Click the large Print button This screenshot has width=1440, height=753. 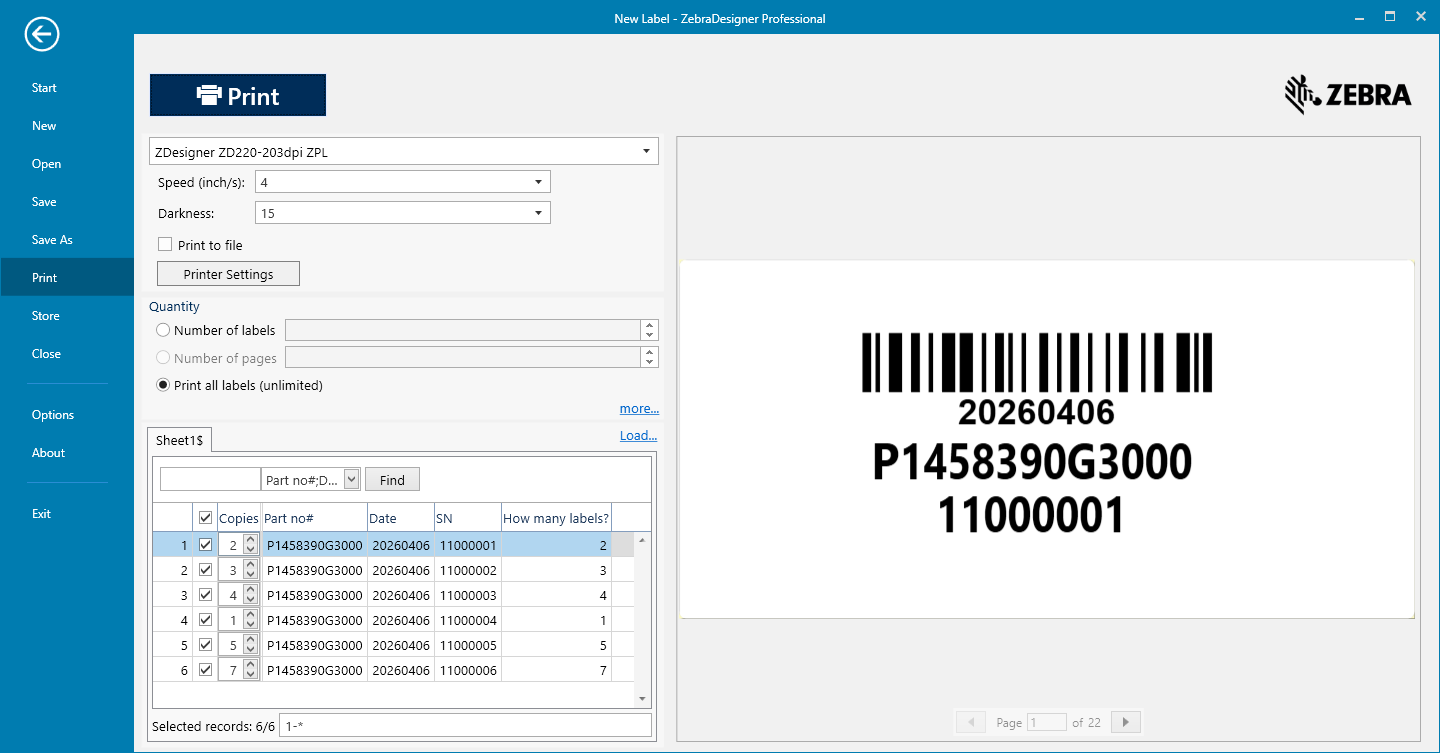[238, 95]
